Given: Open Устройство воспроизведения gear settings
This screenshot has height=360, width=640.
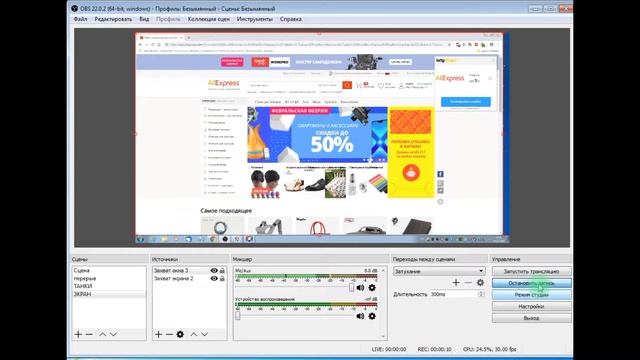Looking at the screenshot, I should 372,316.
